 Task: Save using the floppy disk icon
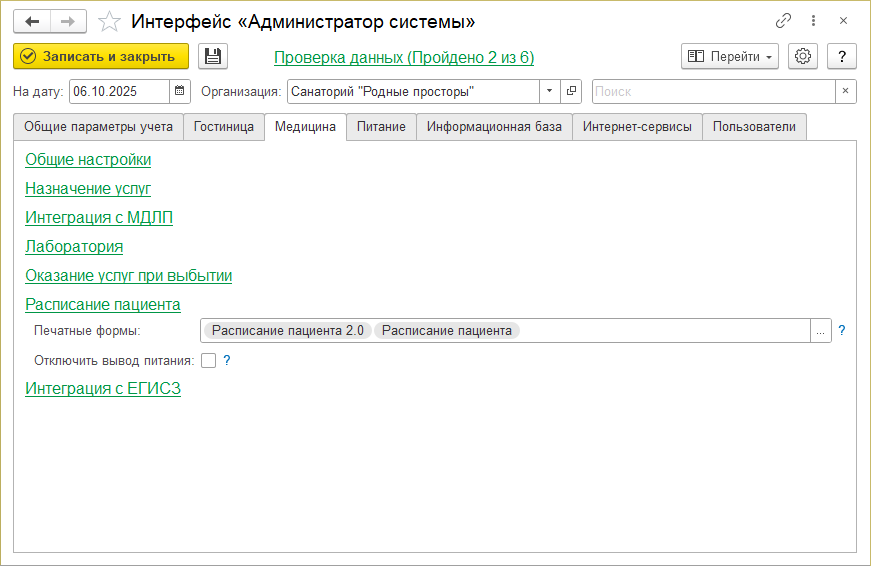pos(213,57)
